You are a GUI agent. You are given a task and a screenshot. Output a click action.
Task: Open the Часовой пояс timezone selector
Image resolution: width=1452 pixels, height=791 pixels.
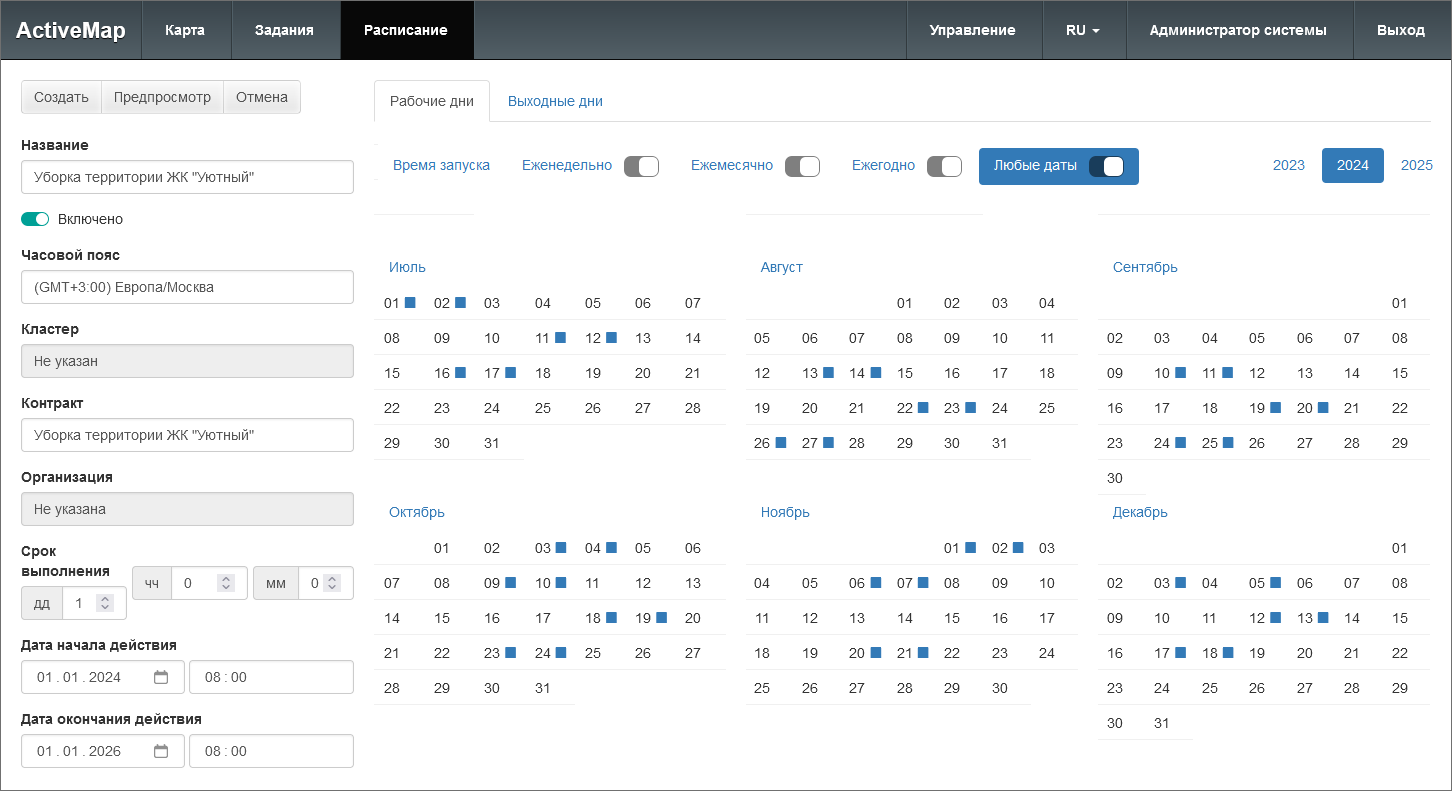(x=187, y=287)
